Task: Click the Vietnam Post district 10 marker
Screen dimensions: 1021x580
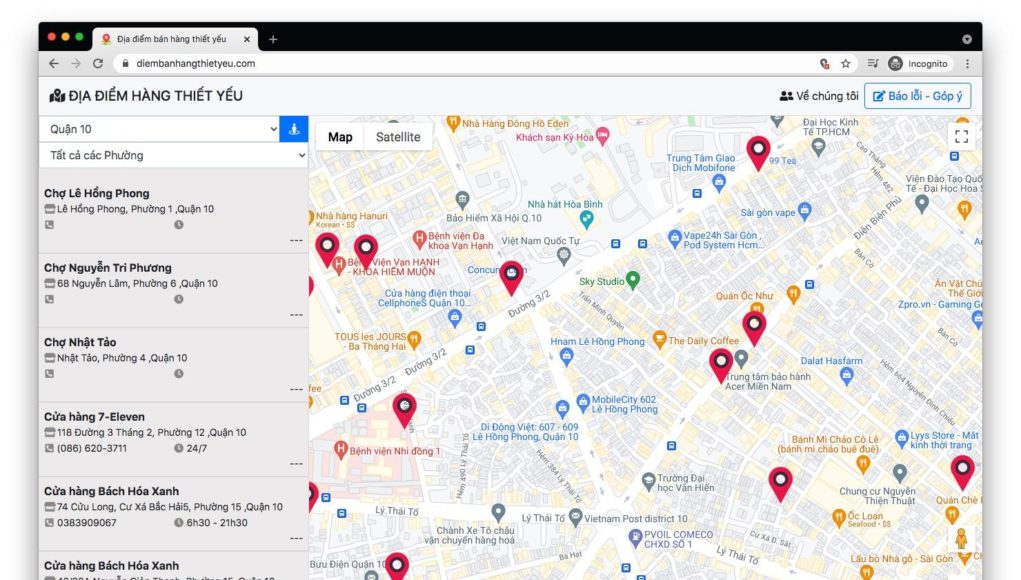Action: point(575,518)
